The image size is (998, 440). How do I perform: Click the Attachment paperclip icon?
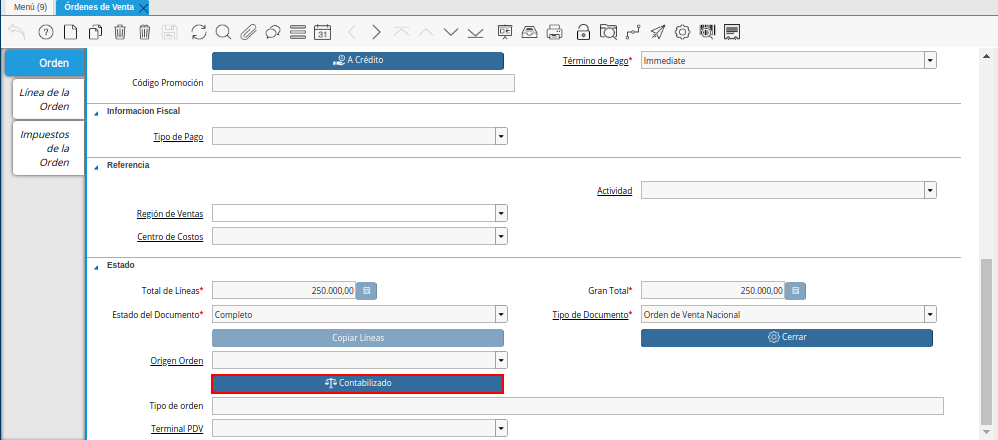(x=248, y=32)
